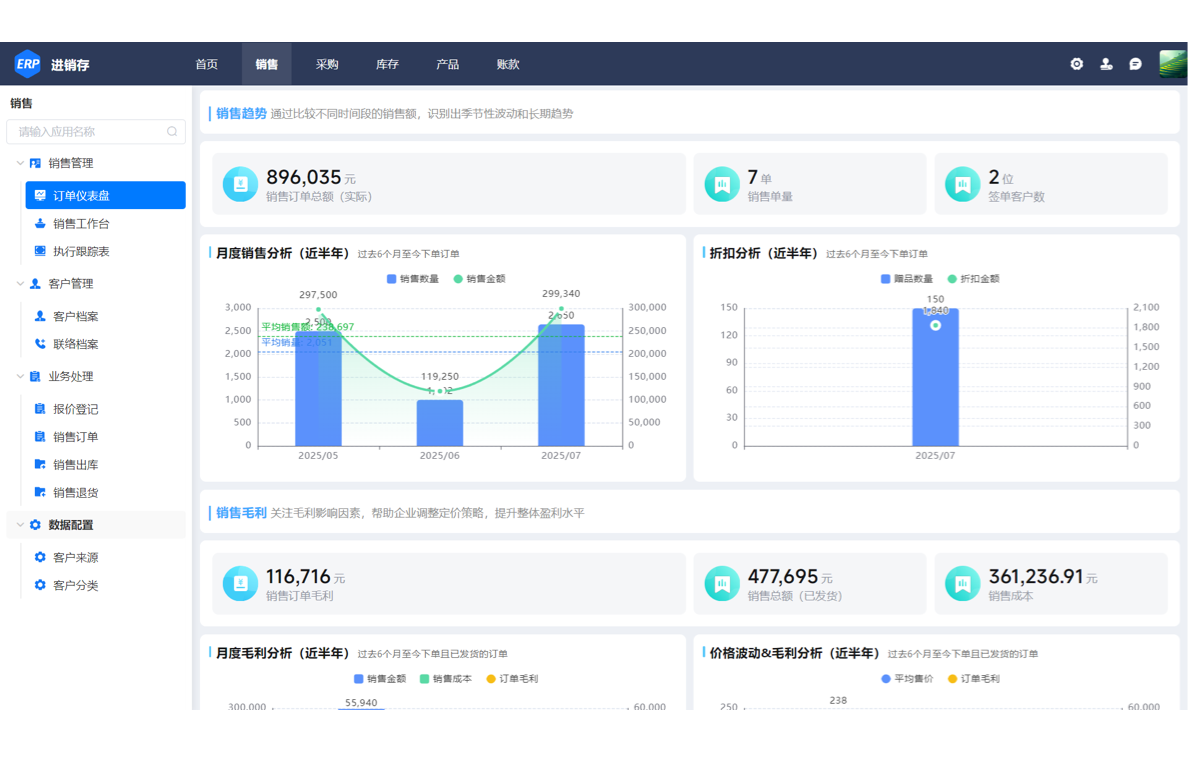Open the 库存 menu in top navigation
1200x760 pixels.
[387, 63]
